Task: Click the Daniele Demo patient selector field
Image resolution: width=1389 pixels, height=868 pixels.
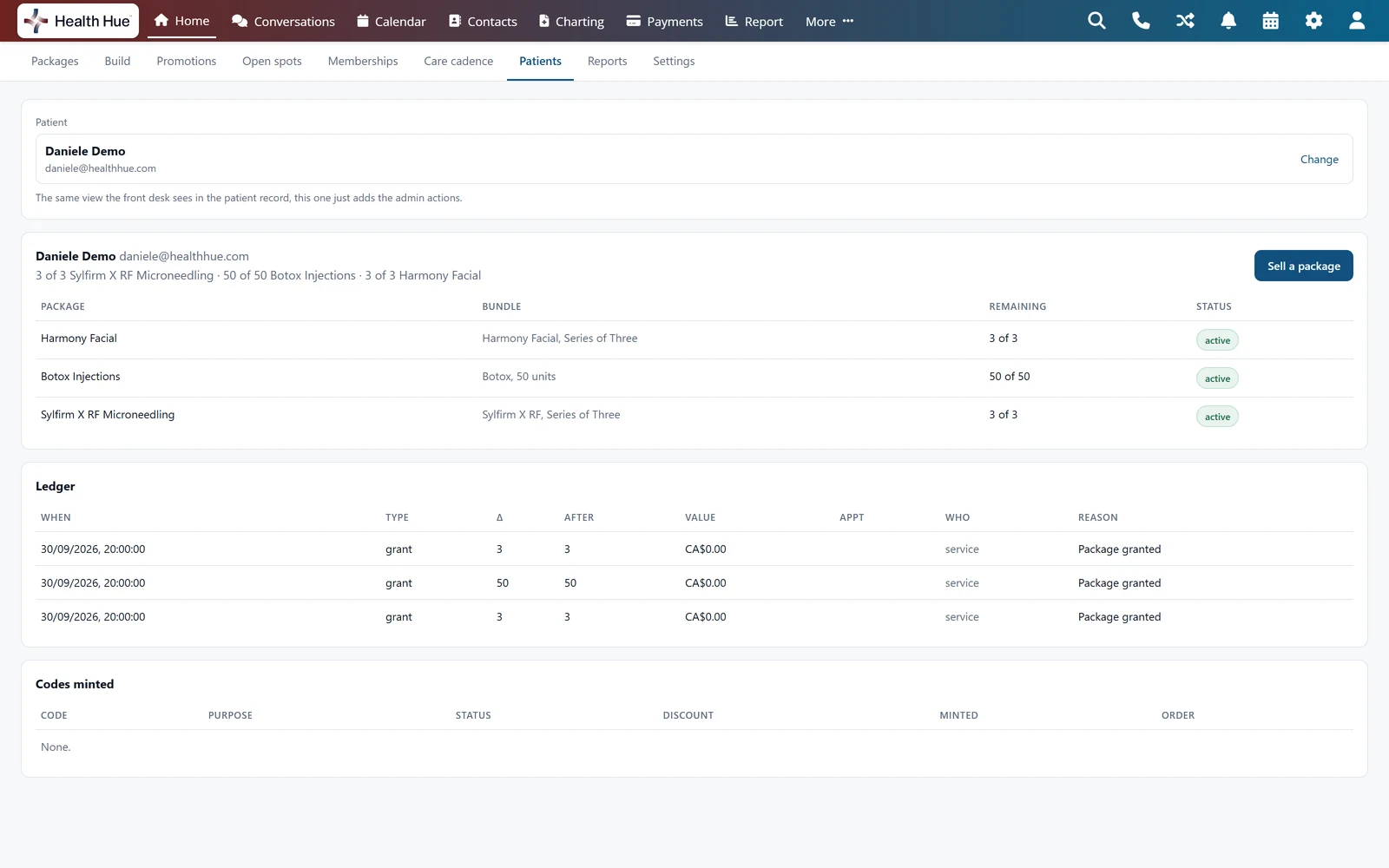Action: point(694,159)
